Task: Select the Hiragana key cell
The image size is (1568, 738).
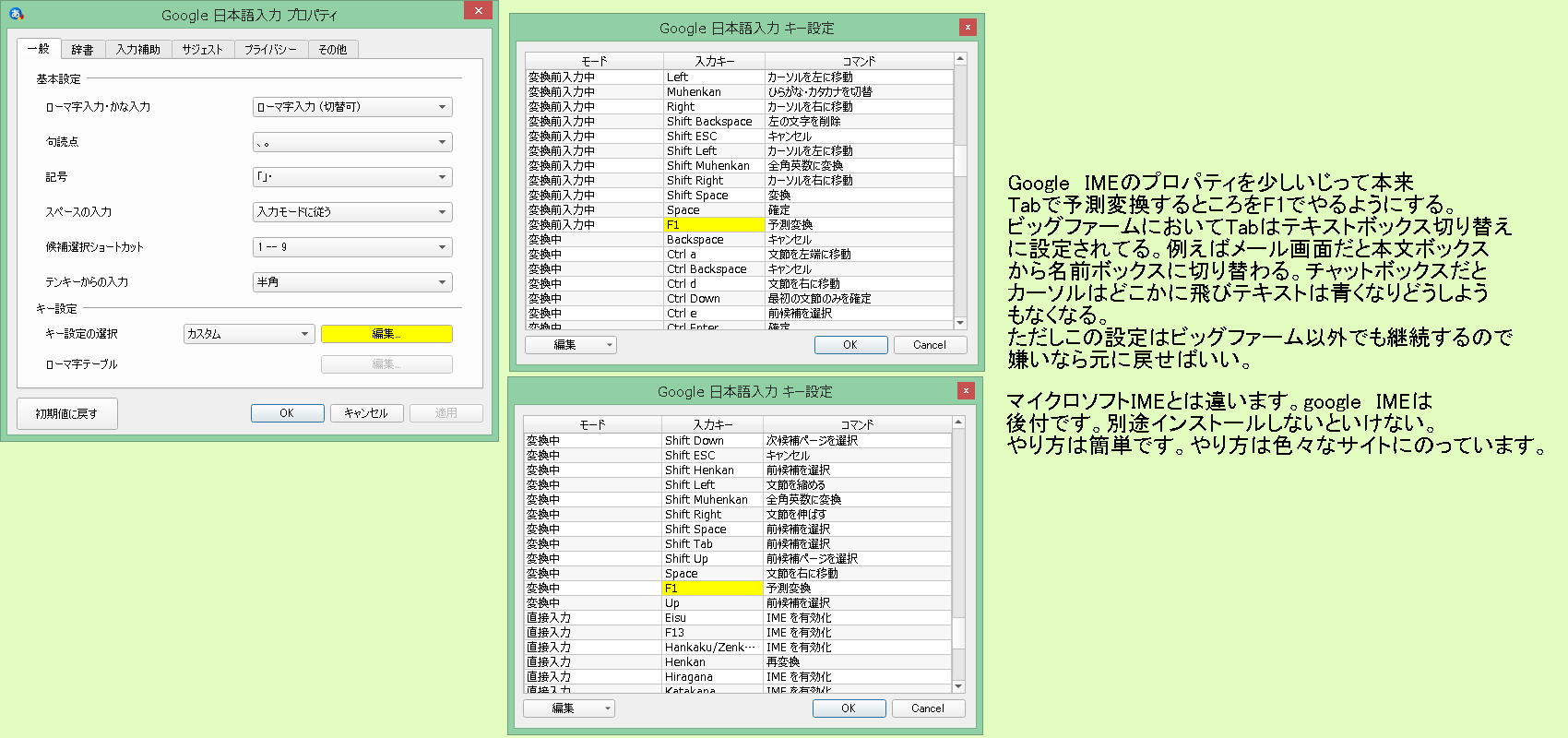Action: click(713, 677)
